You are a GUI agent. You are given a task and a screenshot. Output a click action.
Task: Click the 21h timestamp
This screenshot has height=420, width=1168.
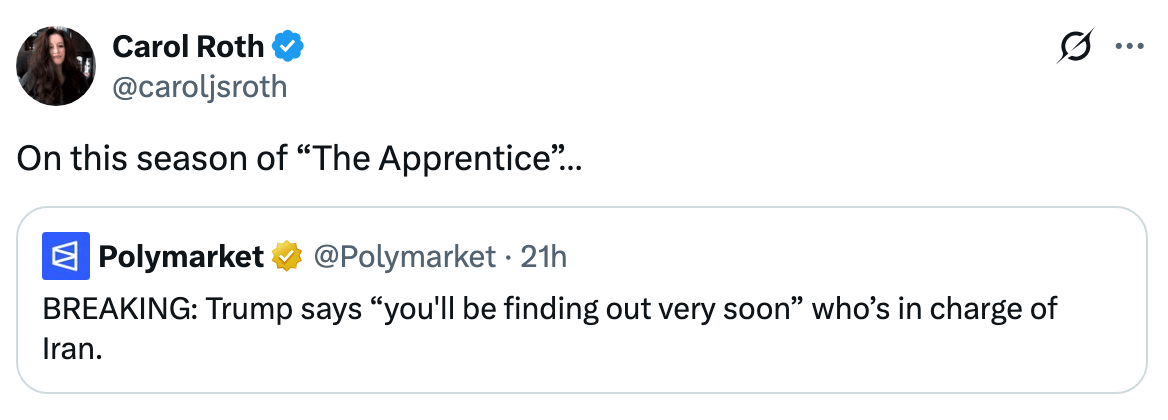(x=544, y=258)
